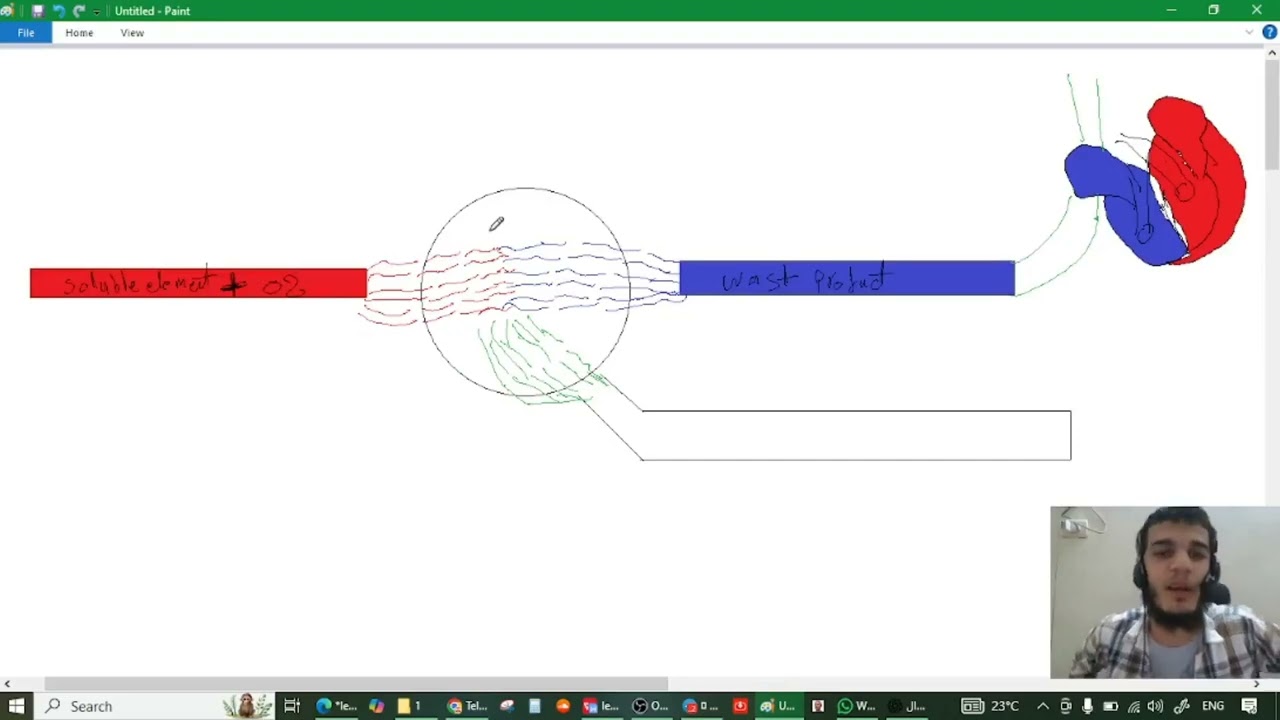Viewport: 1280px width, 720px height.
Task: Open Task View from taskbar
Action: click(x=292, y=706)
